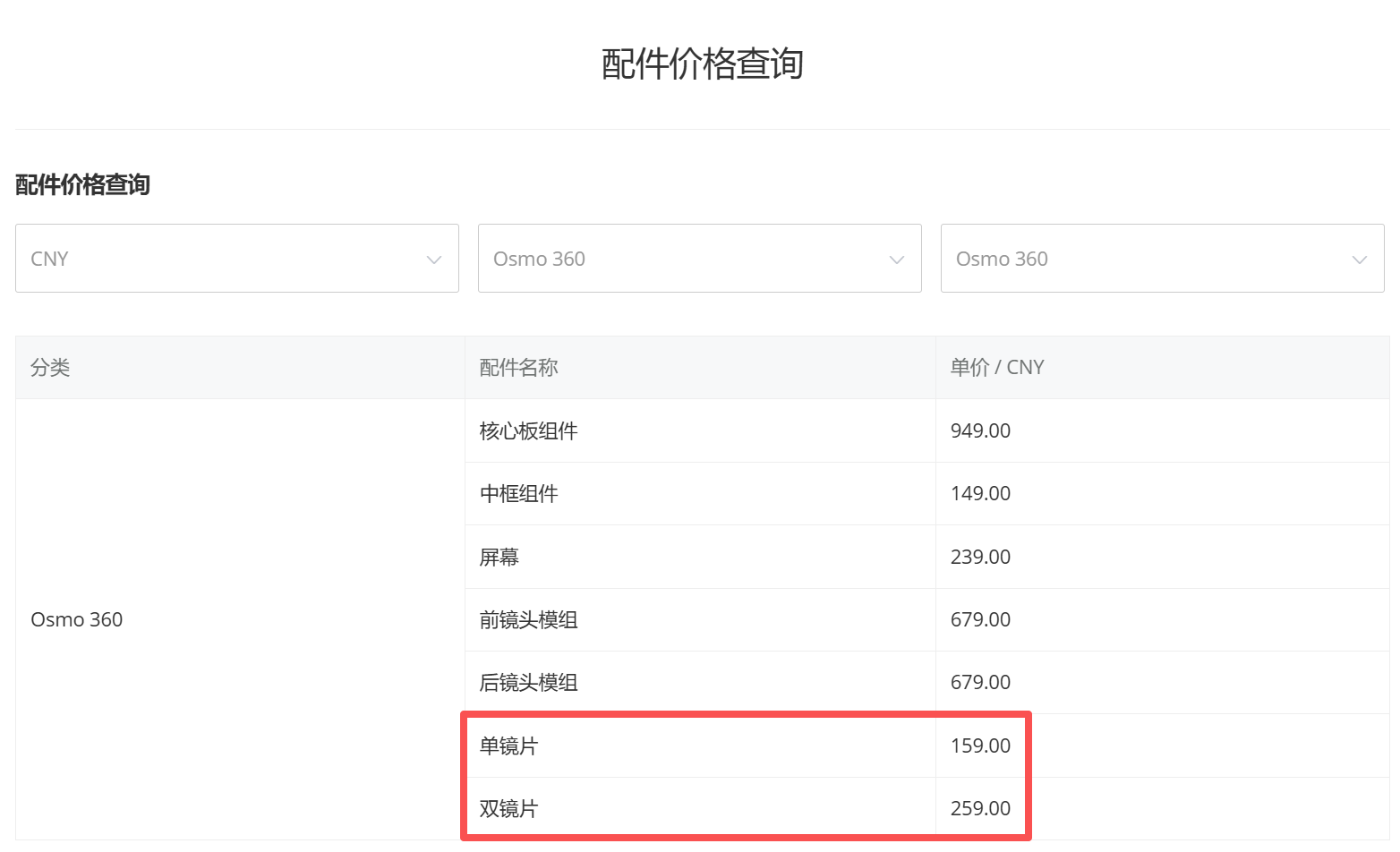Click the 后镜头模组 accessory entry
1400x852 pixels.
pos(529,682)
